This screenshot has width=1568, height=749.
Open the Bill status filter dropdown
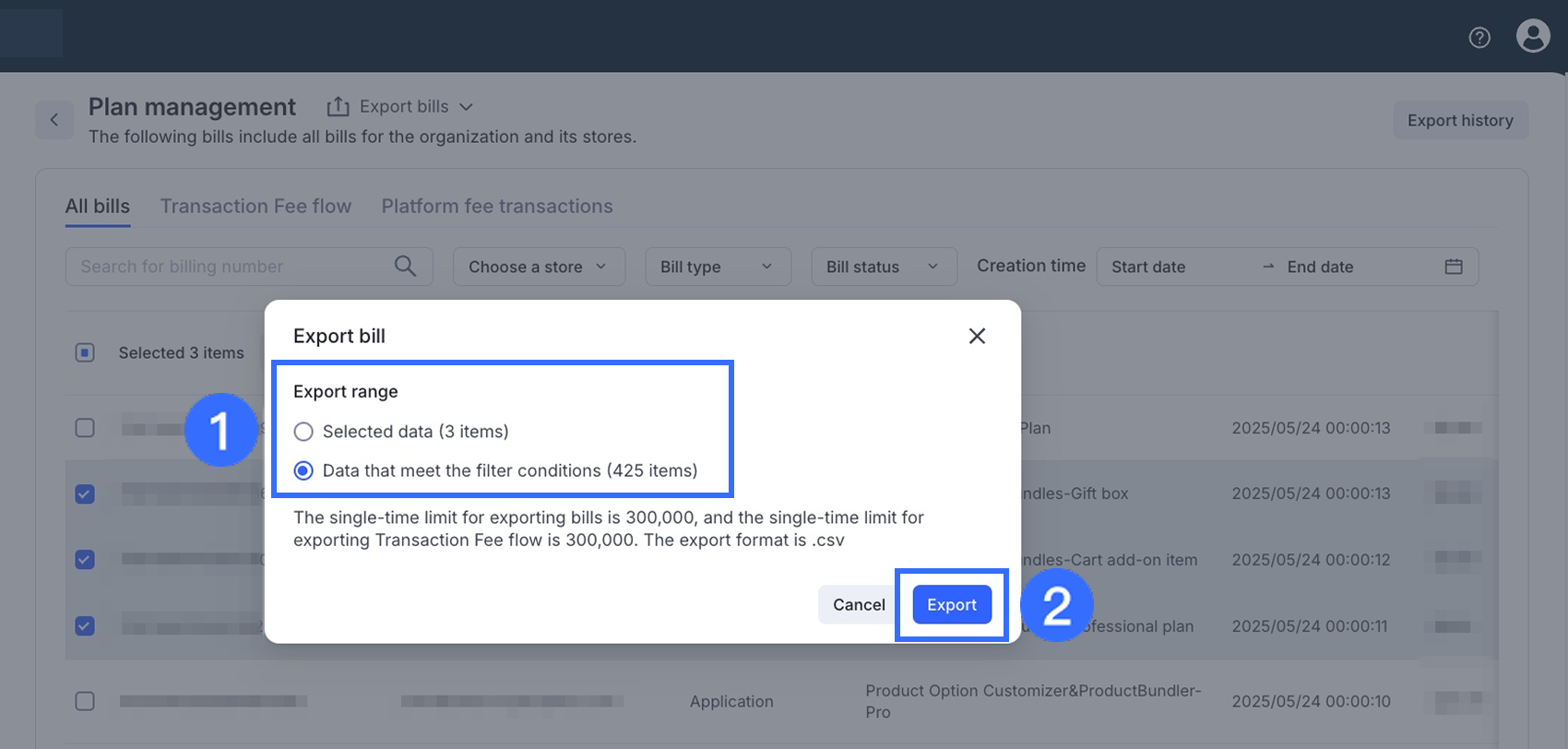[884, 267]
